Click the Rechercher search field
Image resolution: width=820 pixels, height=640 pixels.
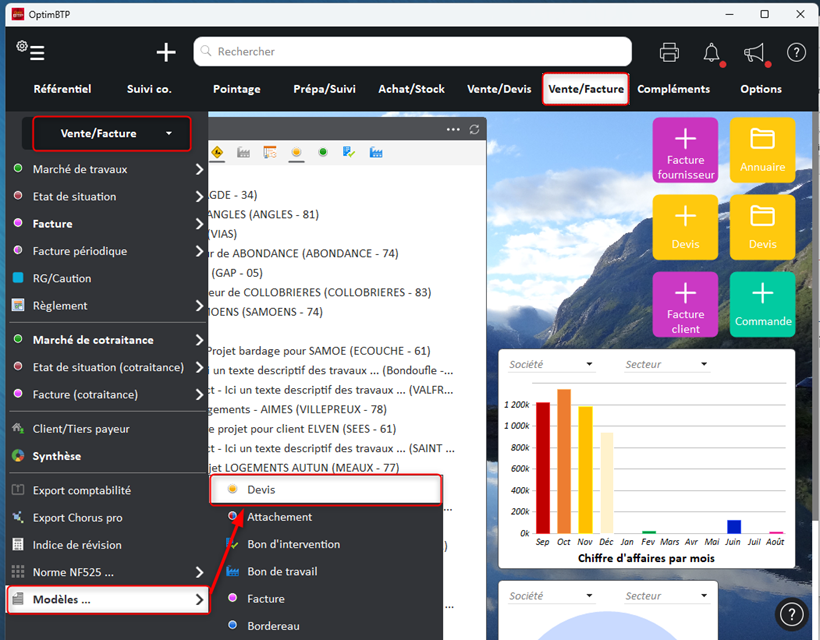tap(412, 52)
